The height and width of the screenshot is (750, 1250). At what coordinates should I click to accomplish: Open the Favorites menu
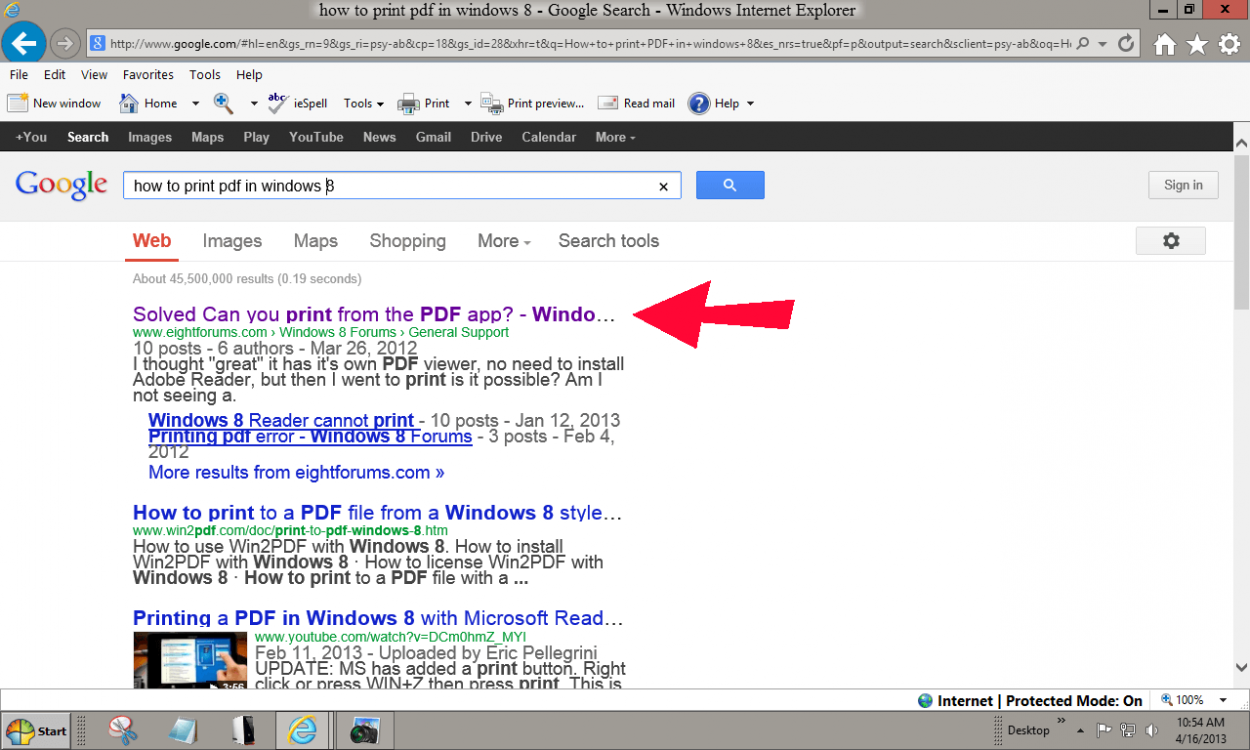pos(148,74)
